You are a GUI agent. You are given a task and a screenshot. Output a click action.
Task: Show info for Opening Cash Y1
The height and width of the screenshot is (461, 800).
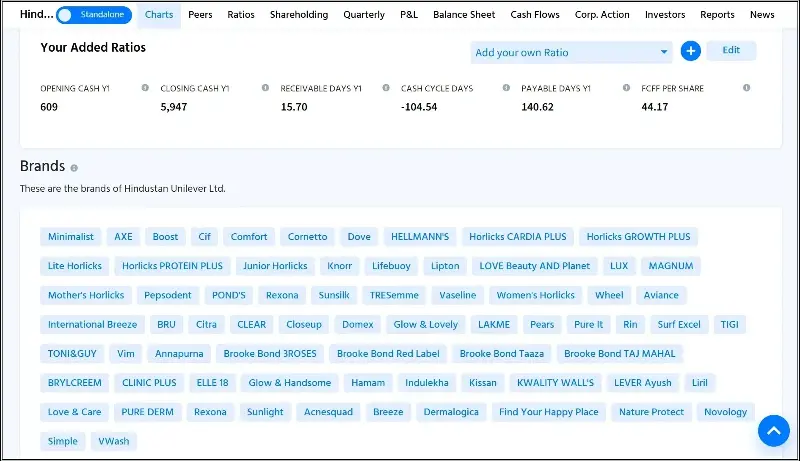click(x=145, y=88)
